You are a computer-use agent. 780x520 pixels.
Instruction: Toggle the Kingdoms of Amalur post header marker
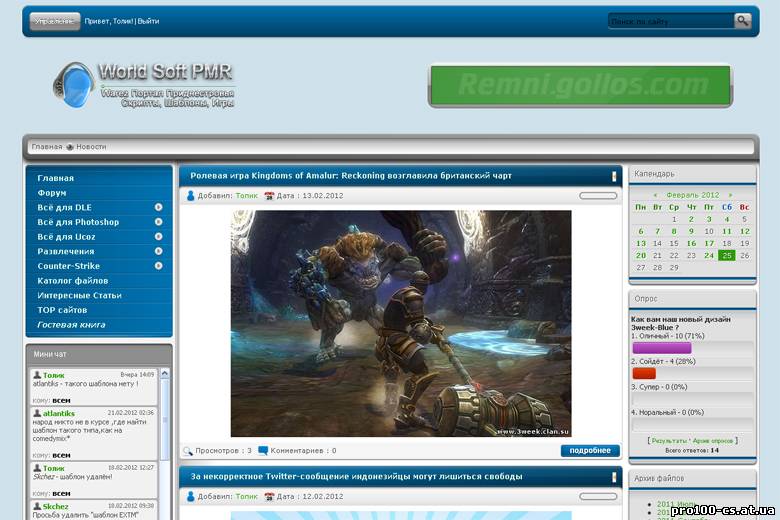coord(614,176)
